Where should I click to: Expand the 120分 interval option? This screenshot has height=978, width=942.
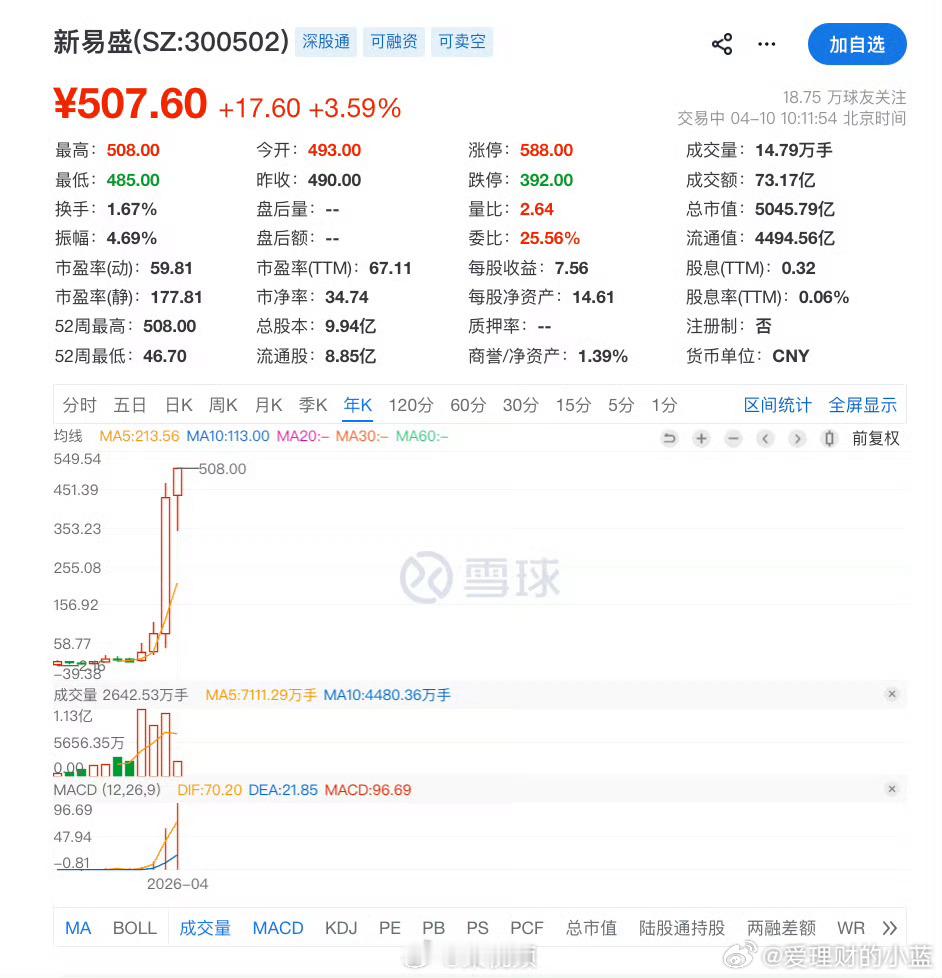(x=410, y=405)
